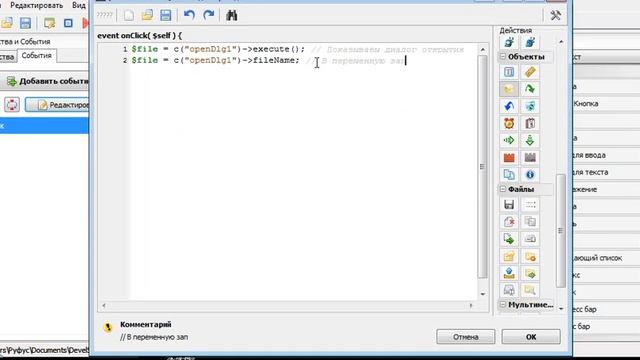Switch to the События tab

(37, 56)
